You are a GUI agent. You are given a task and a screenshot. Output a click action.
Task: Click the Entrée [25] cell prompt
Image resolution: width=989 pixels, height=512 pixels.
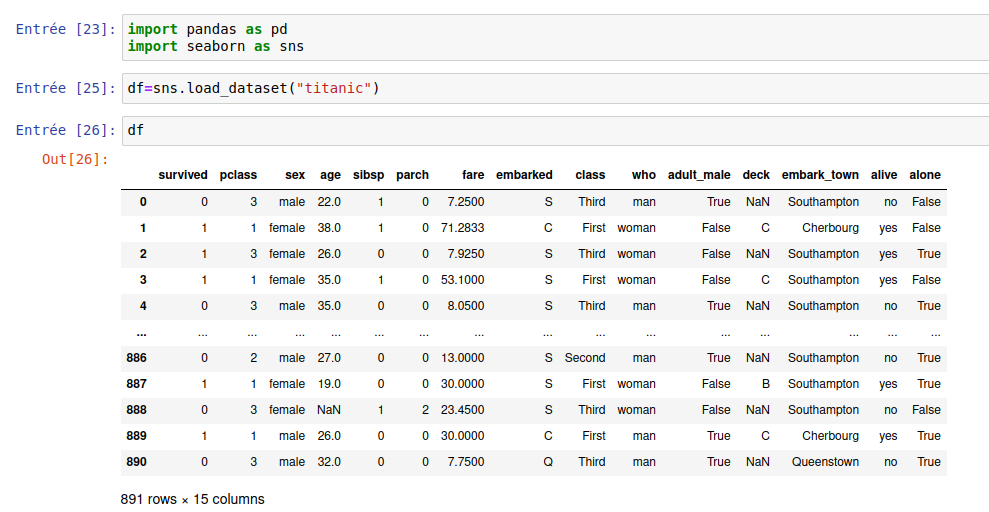pos(66,89)
